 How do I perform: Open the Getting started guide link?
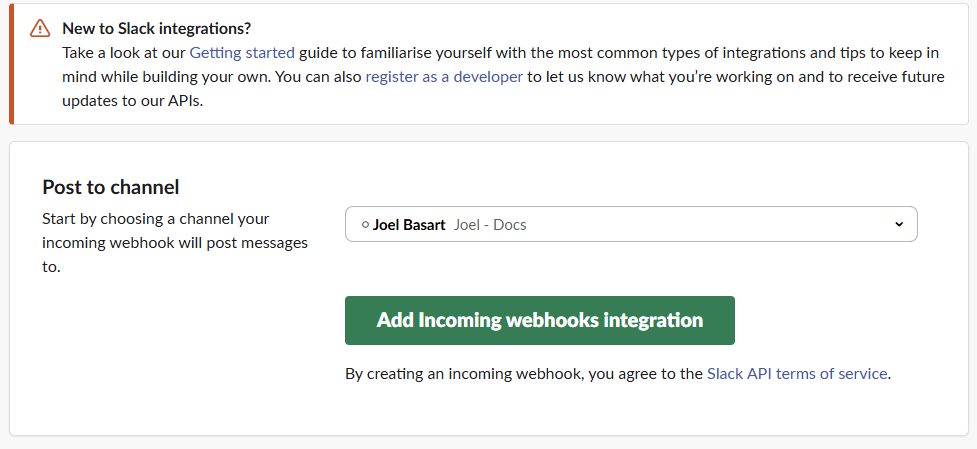[x=242, y=53]
